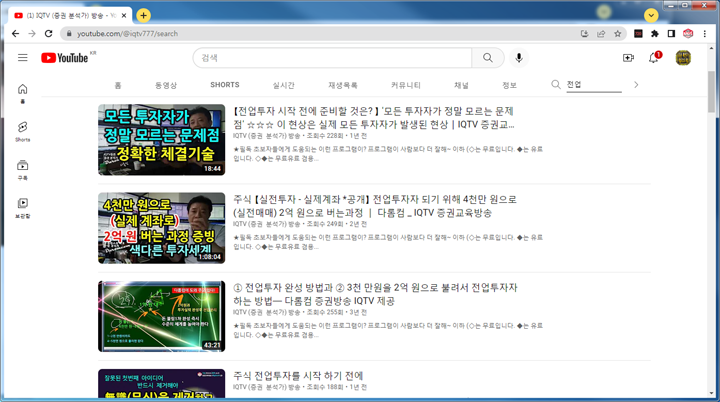This screenshot has height=402, width=720.
Task: Open video titled ① 전업투자 완성 방법과
Action: pyautogui.click(x=375, y=294)
